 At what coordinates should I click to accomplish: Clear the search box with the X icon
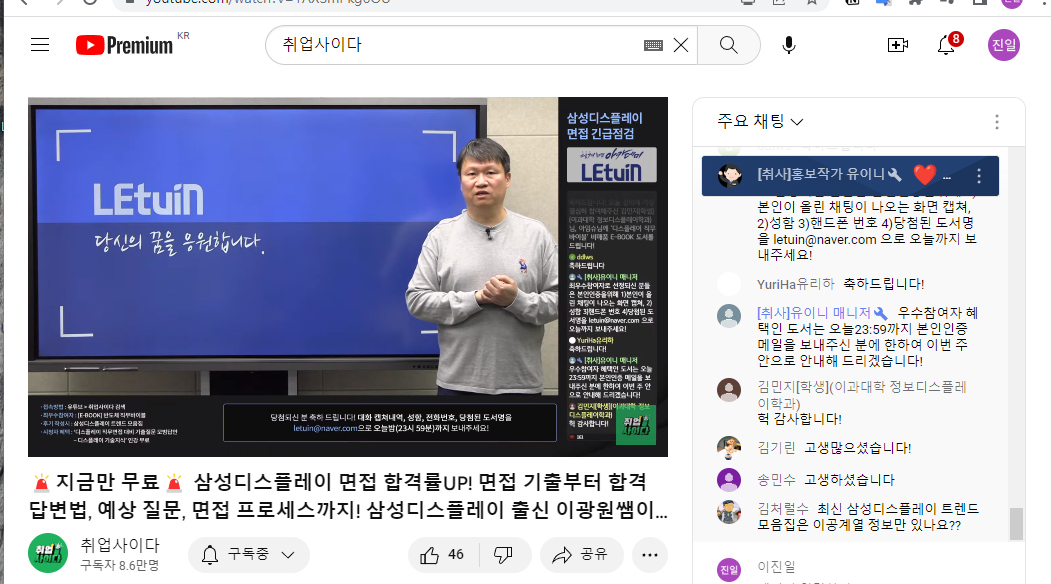pyautogui.click(x=681, y=45)
